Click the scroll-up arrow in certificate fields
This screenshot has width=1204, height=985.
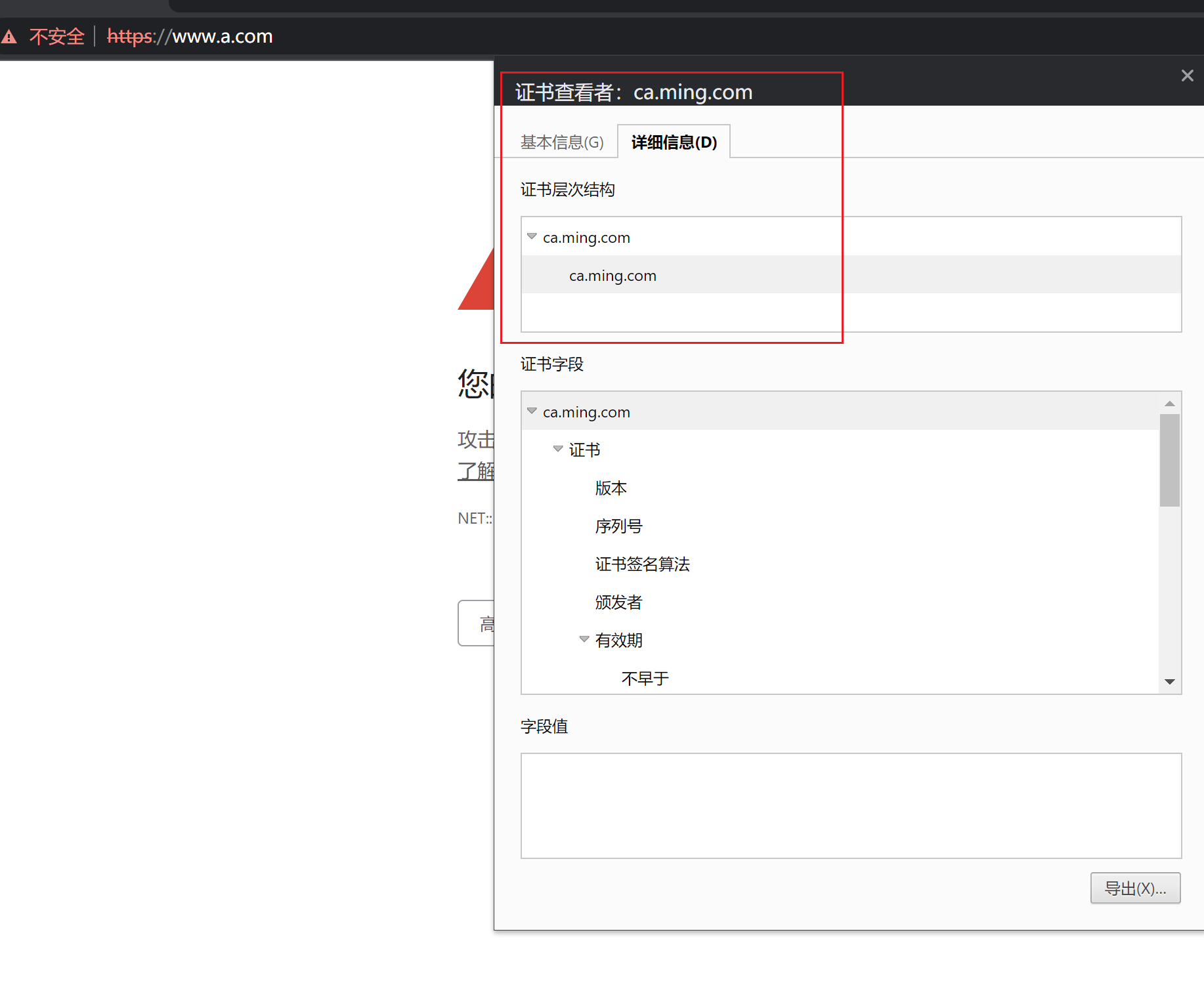point(1169,404)
